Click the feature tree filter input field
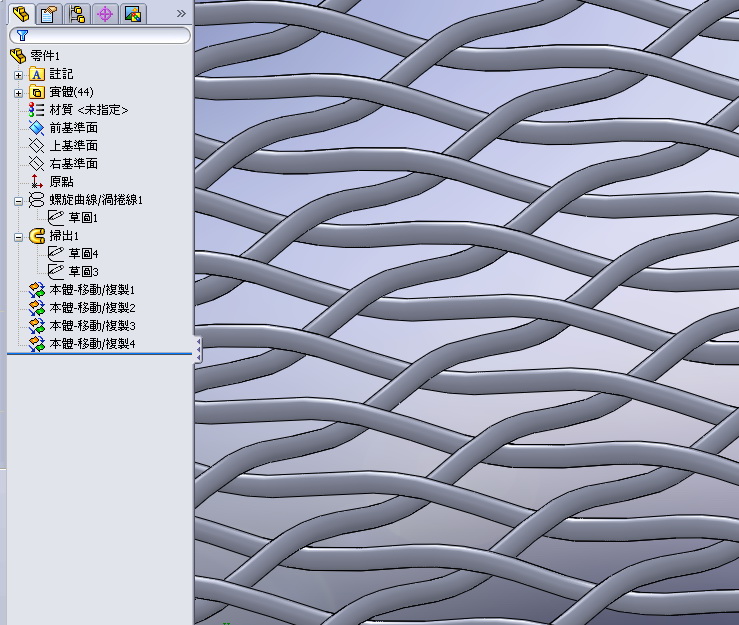Screen dimensions: 739x625 coord(100,35)
